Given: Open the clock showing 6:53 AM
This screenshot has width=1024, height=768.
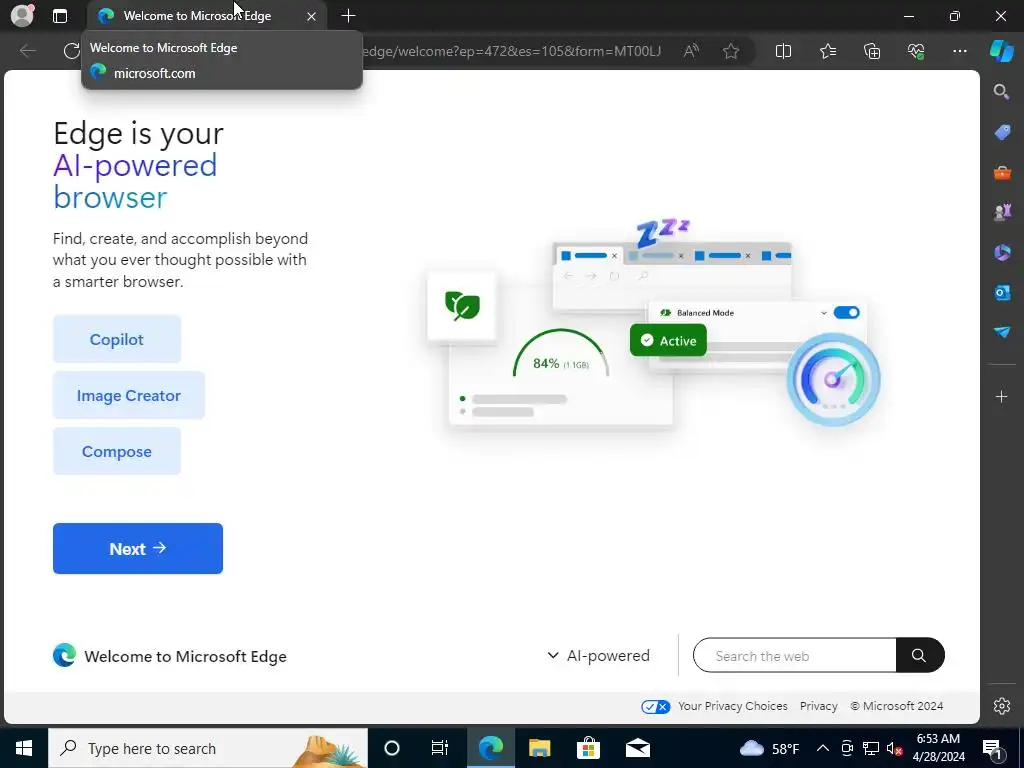Looking at the screenshot, I should [x=938, y=748].
